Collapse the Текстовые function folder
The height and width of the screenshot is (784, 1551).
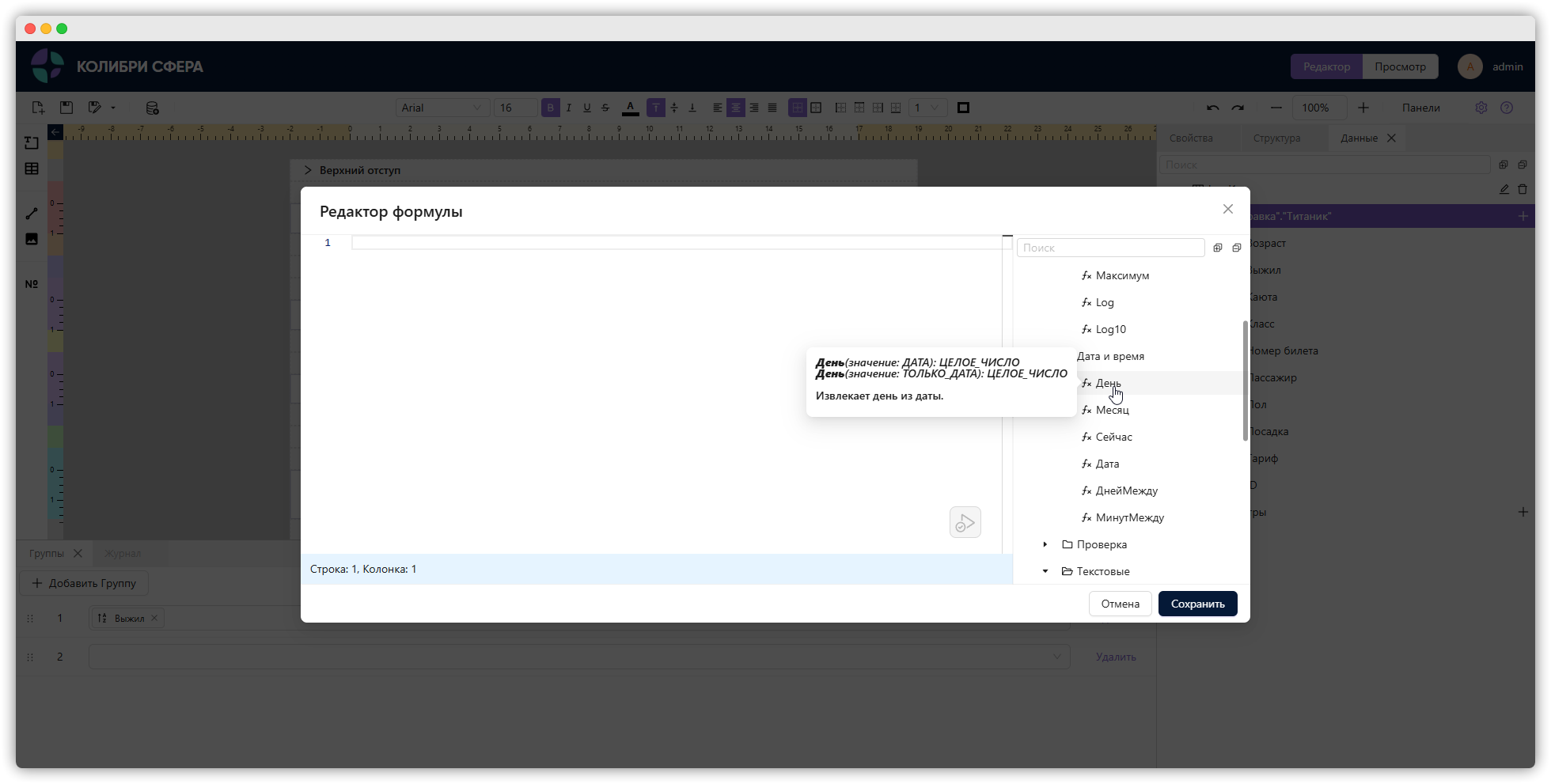click(1045, 571)
